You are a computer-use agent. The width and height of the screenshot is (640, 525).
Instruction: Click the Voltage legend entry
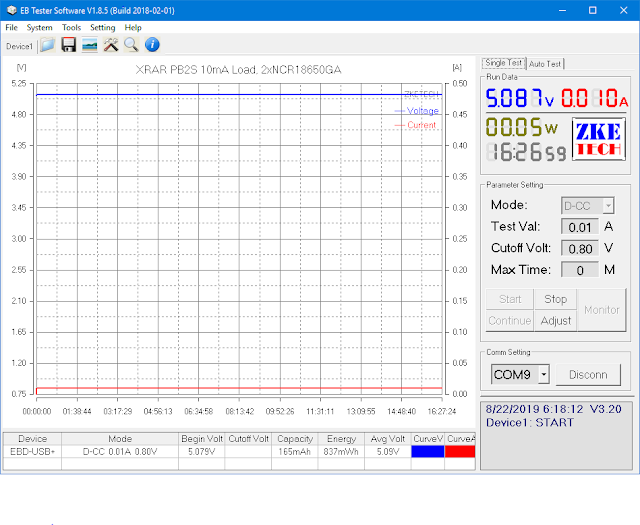(x=417, y=111)
